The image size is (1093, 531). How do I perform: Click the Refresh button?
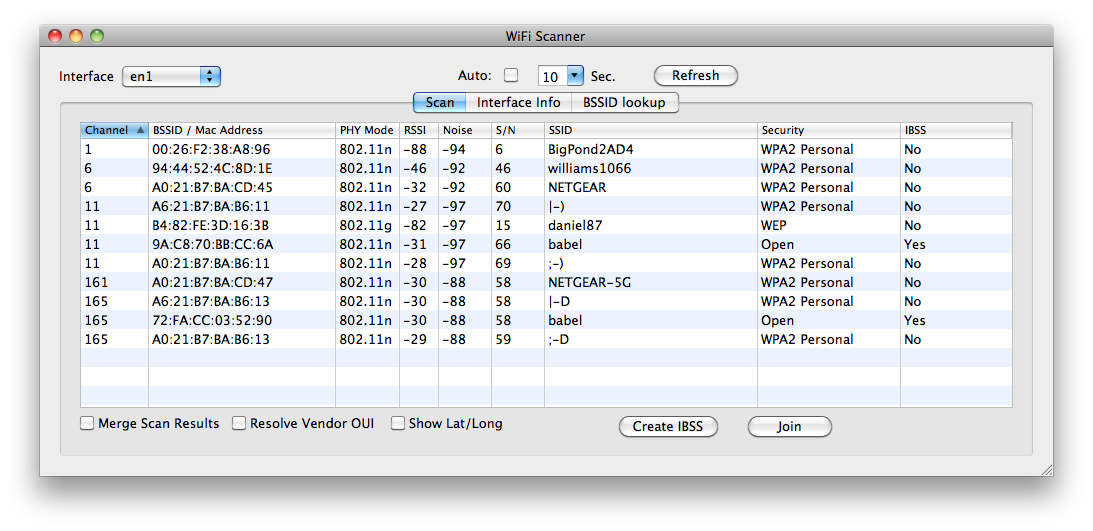[695, 75]
